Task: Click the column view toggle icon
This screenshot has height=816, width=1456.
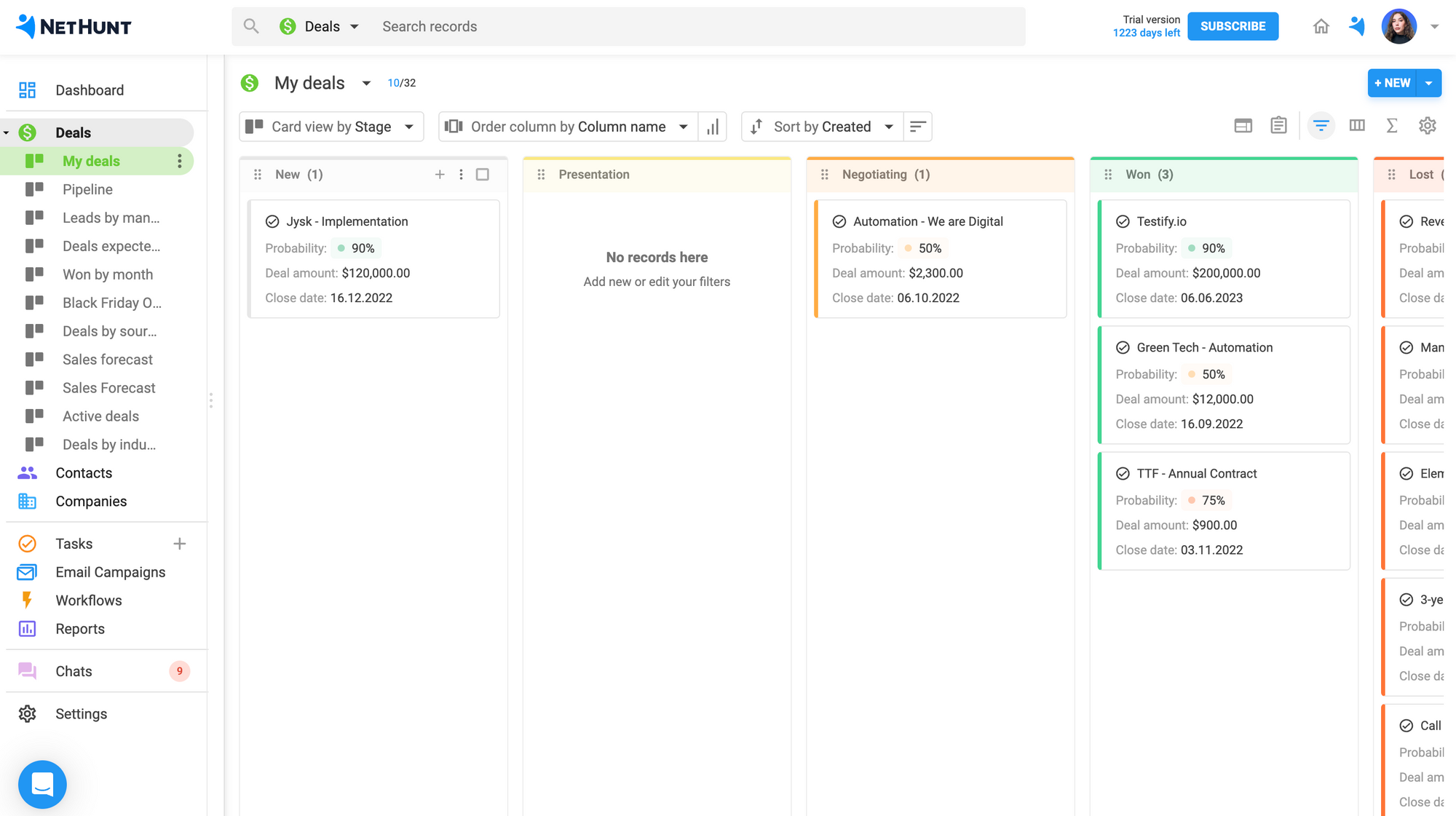Action: coord(1356,126)
